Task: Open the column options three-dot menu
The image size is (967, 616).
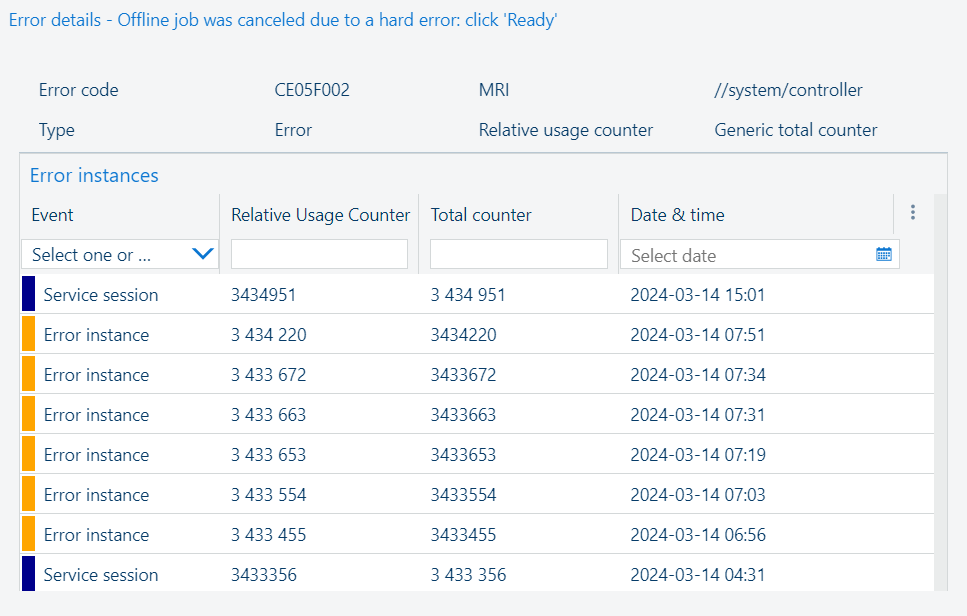Action: [912, 213]
